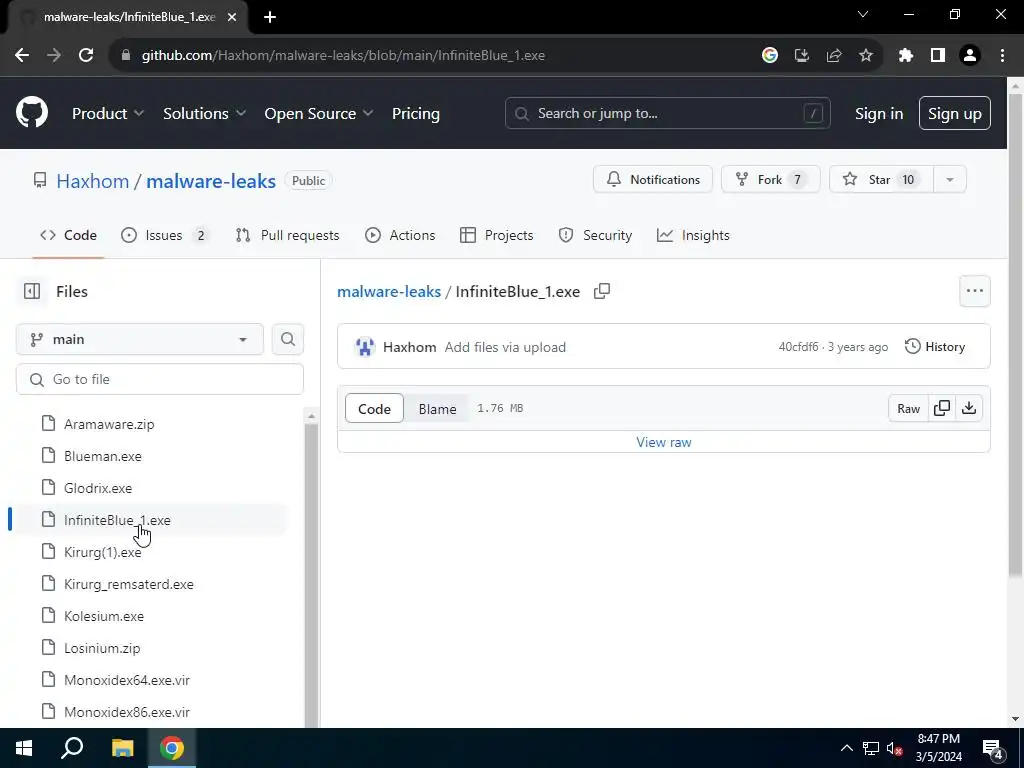Click the Raw button
This screenshot has width=1024, height=768.
tap(908, 408)
